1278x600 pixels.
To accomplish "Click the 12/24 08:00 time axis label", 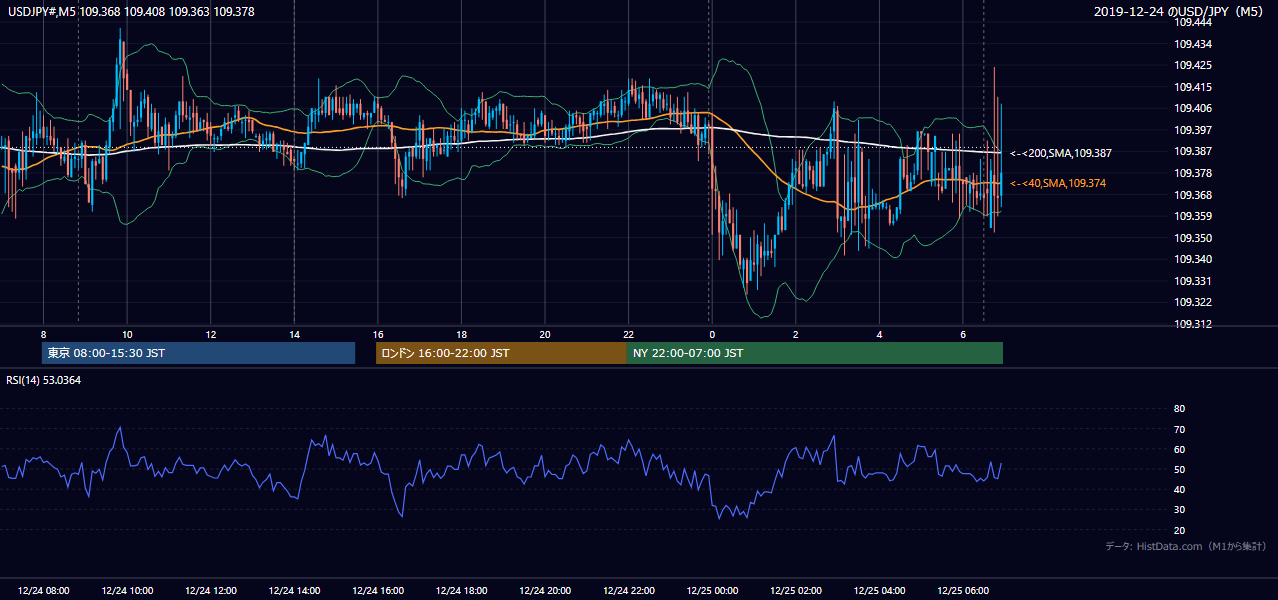I will click(x=44, y=591).
